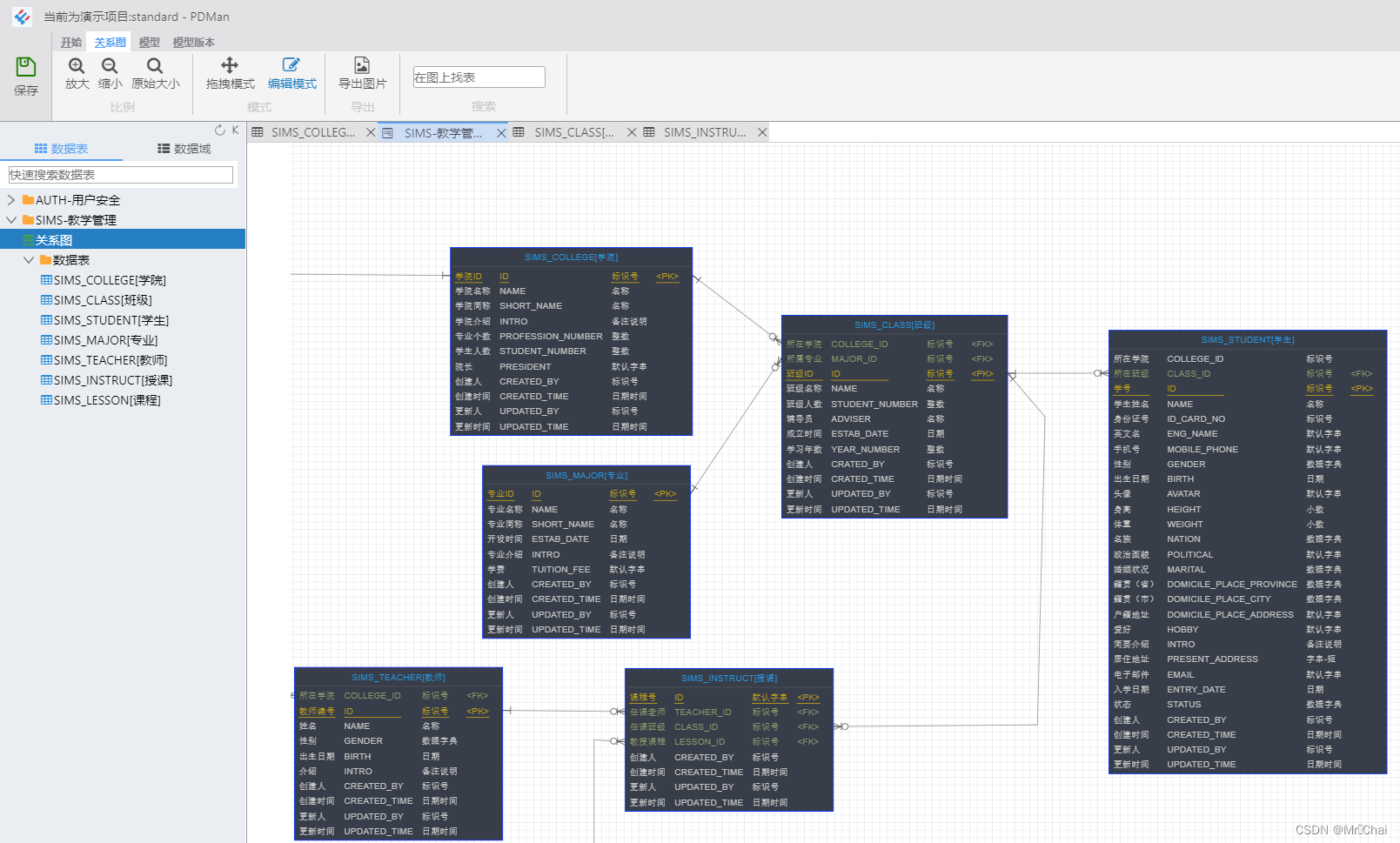Collapse sidebar with the K arrow icon
1400x843 pixels.
coord(235,130)
